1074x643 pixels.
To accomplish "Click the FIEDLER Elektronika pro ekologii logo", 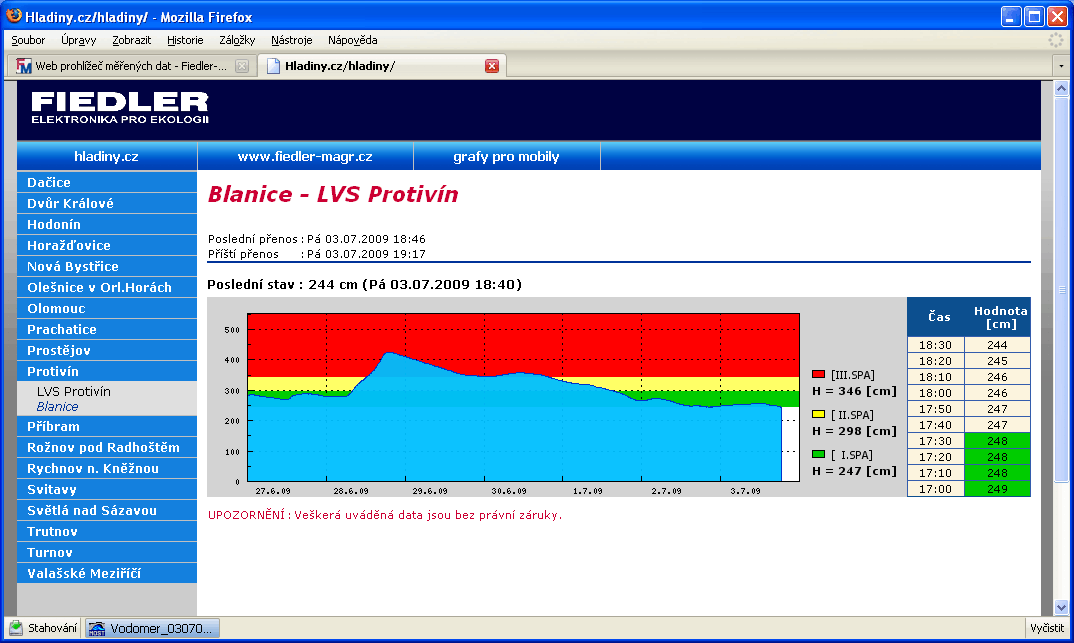I will click(x=120, y=108).
